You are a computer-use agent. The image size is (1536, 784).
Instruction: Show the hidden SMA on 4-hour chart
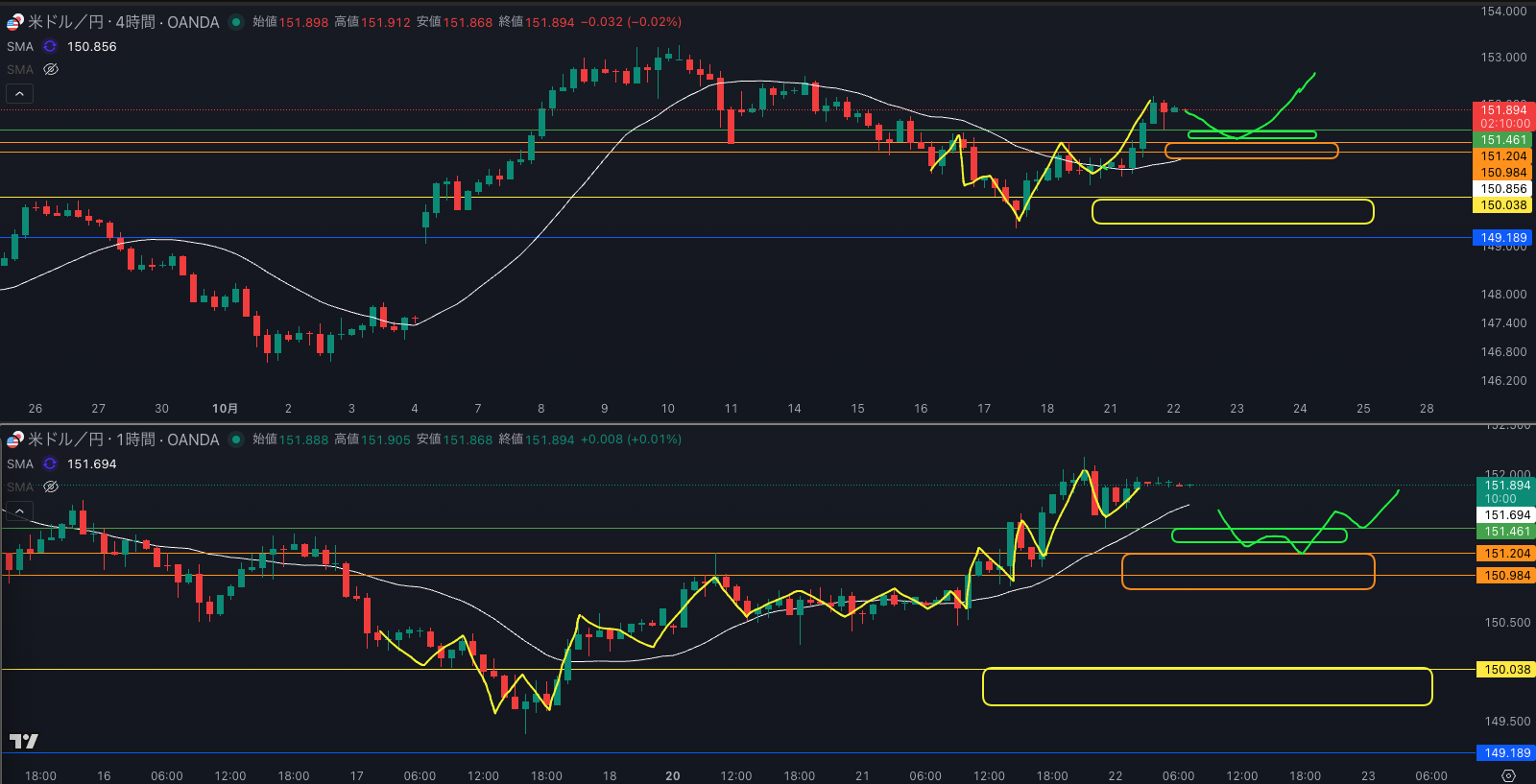pos(51,69)
